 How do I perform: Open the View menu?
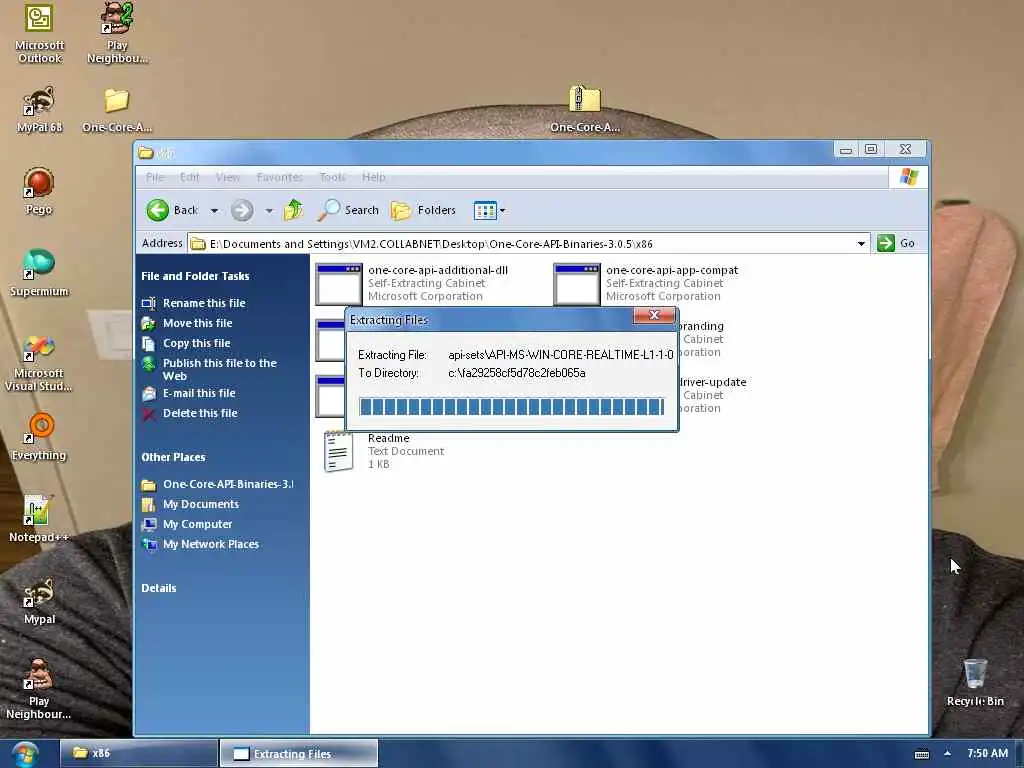pyautogui.click(x=228, y=178)
